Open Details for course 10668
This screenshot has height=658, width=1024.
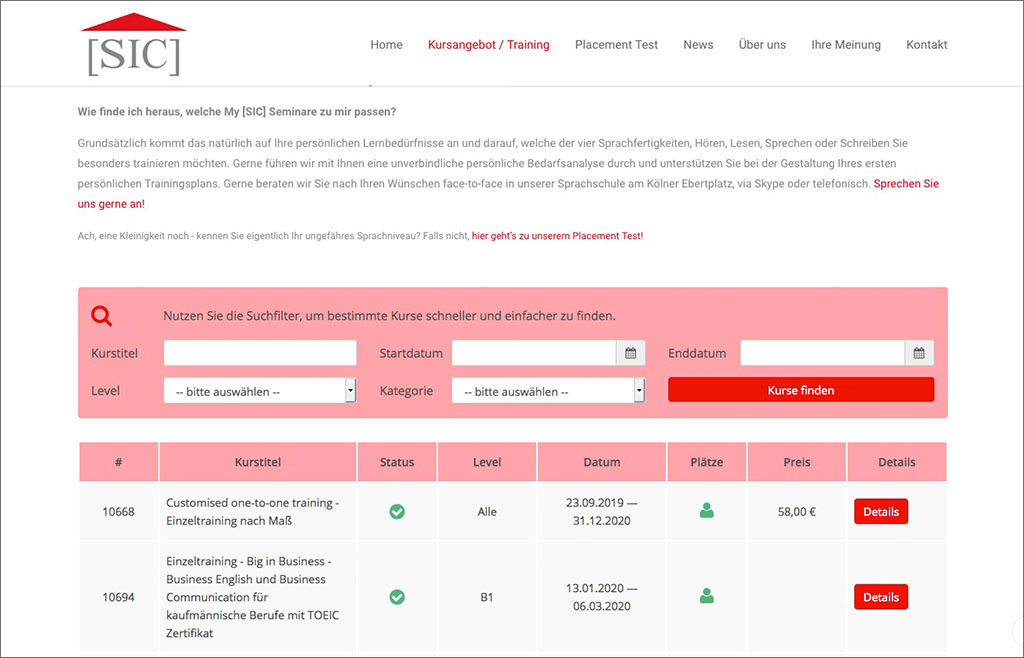(x=881, y=512)
